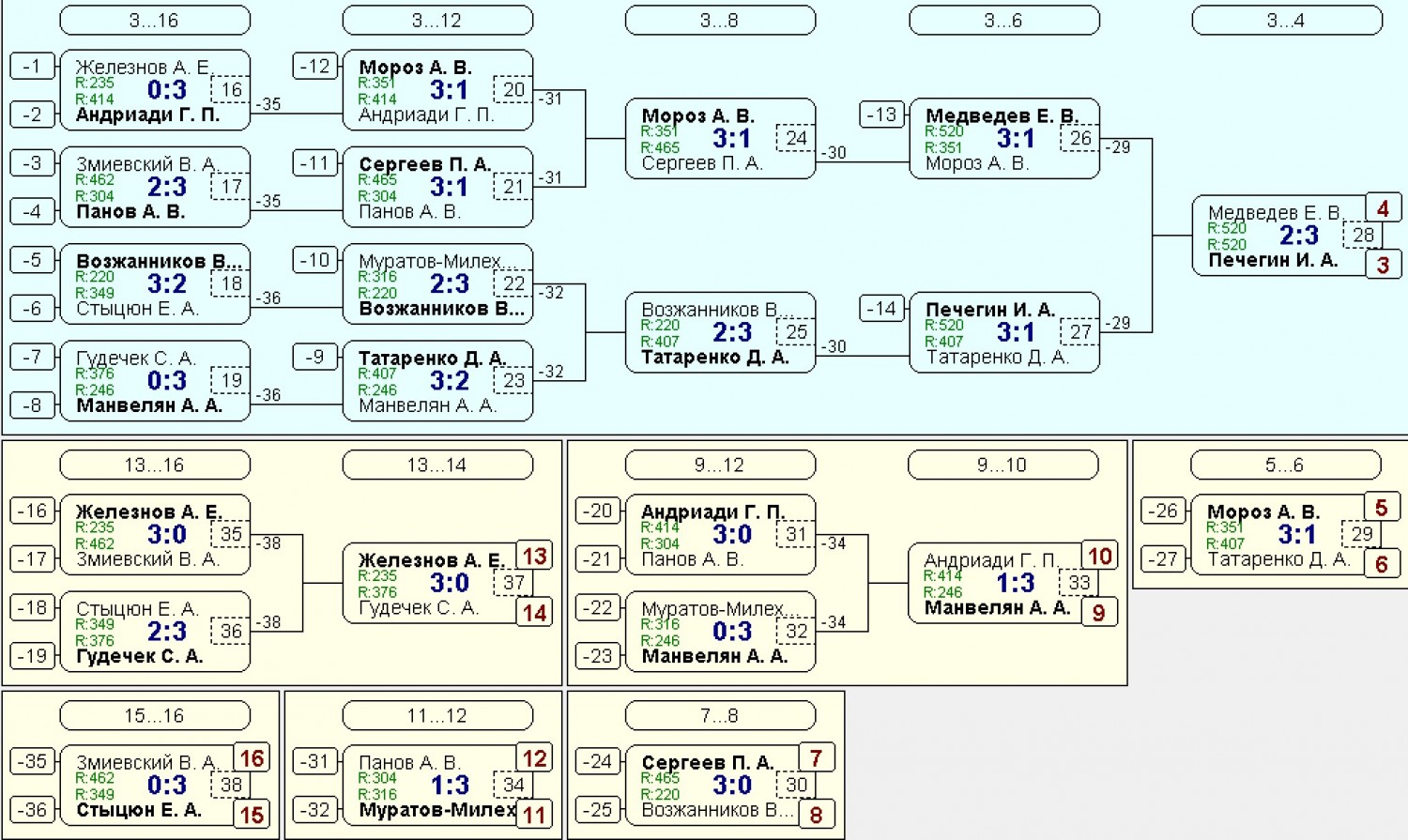Click Манвелян А. А. in match 19
The image size is (1408, 840).
149,405
